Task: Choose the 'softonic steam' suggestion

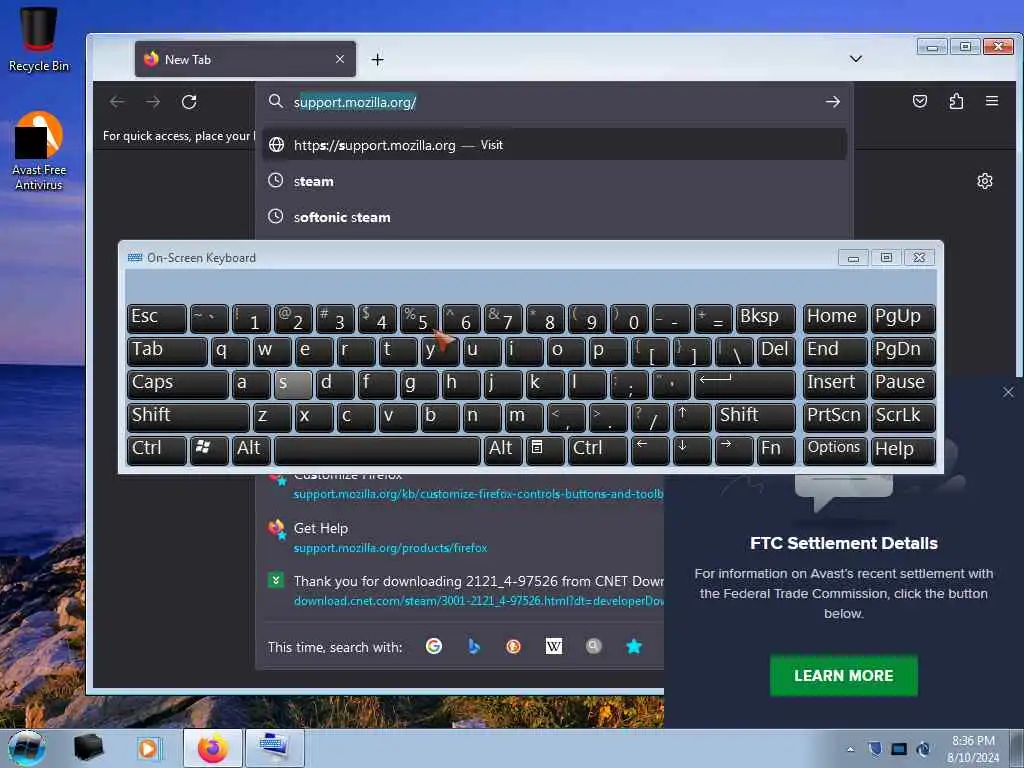Action: point(554,217)
